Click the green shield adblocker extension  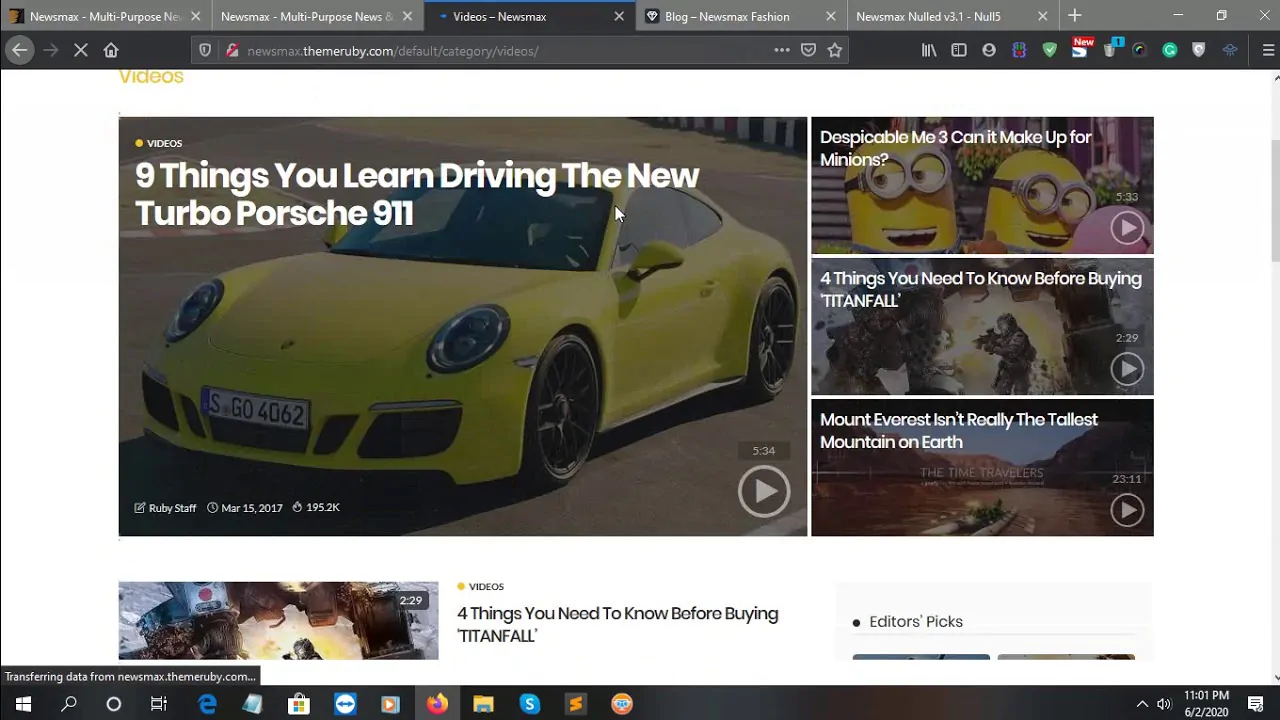pyautogui.click(x=1049, y=50)
